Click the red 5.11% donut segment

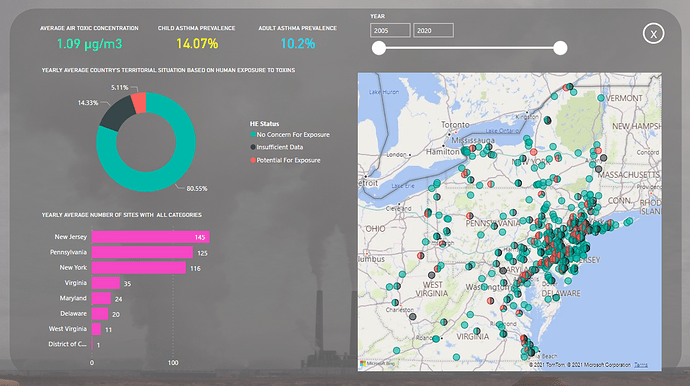tap(139, 103)
